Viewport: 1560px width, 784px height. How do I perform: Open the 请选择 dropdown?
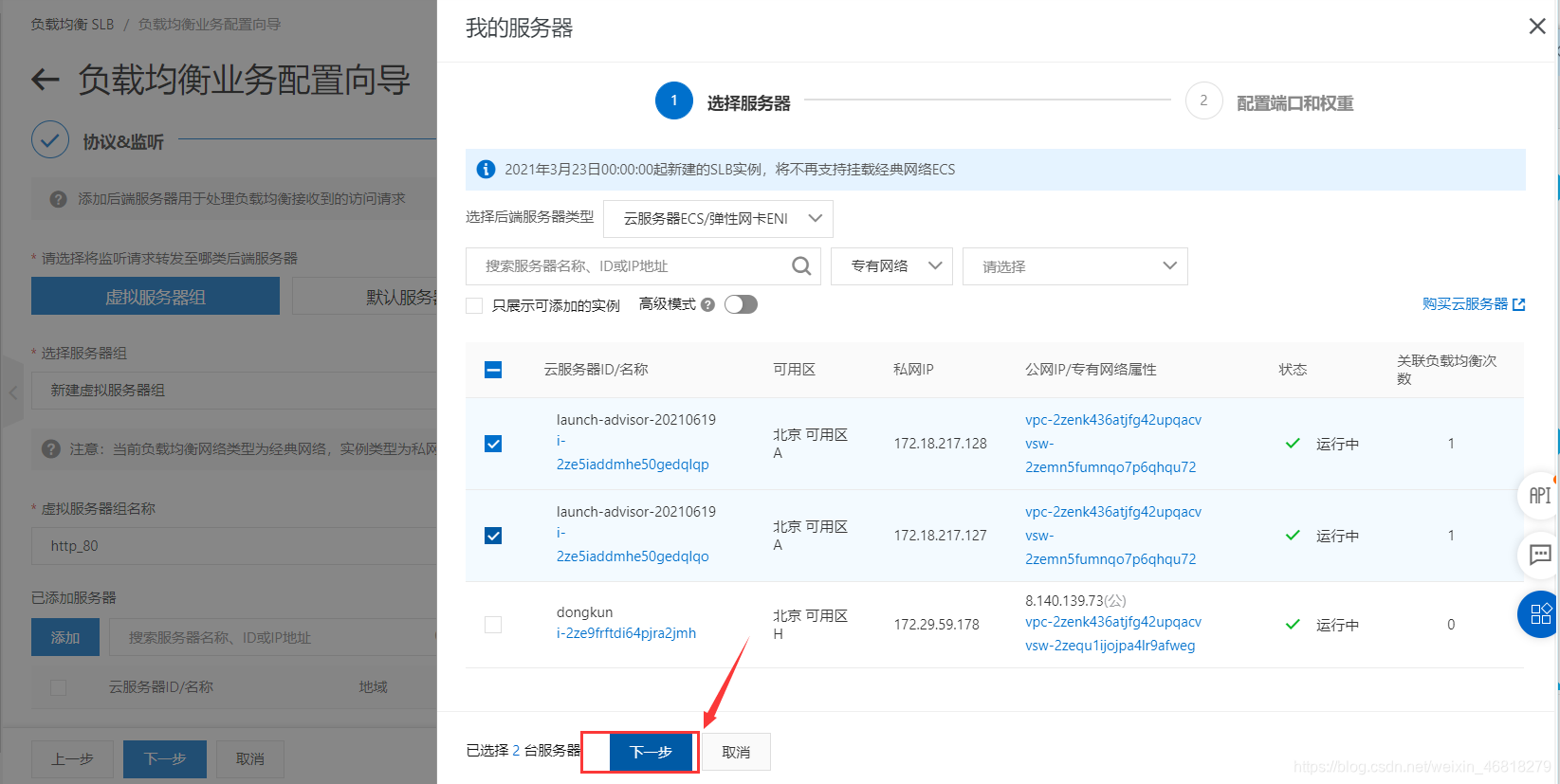1074,266
